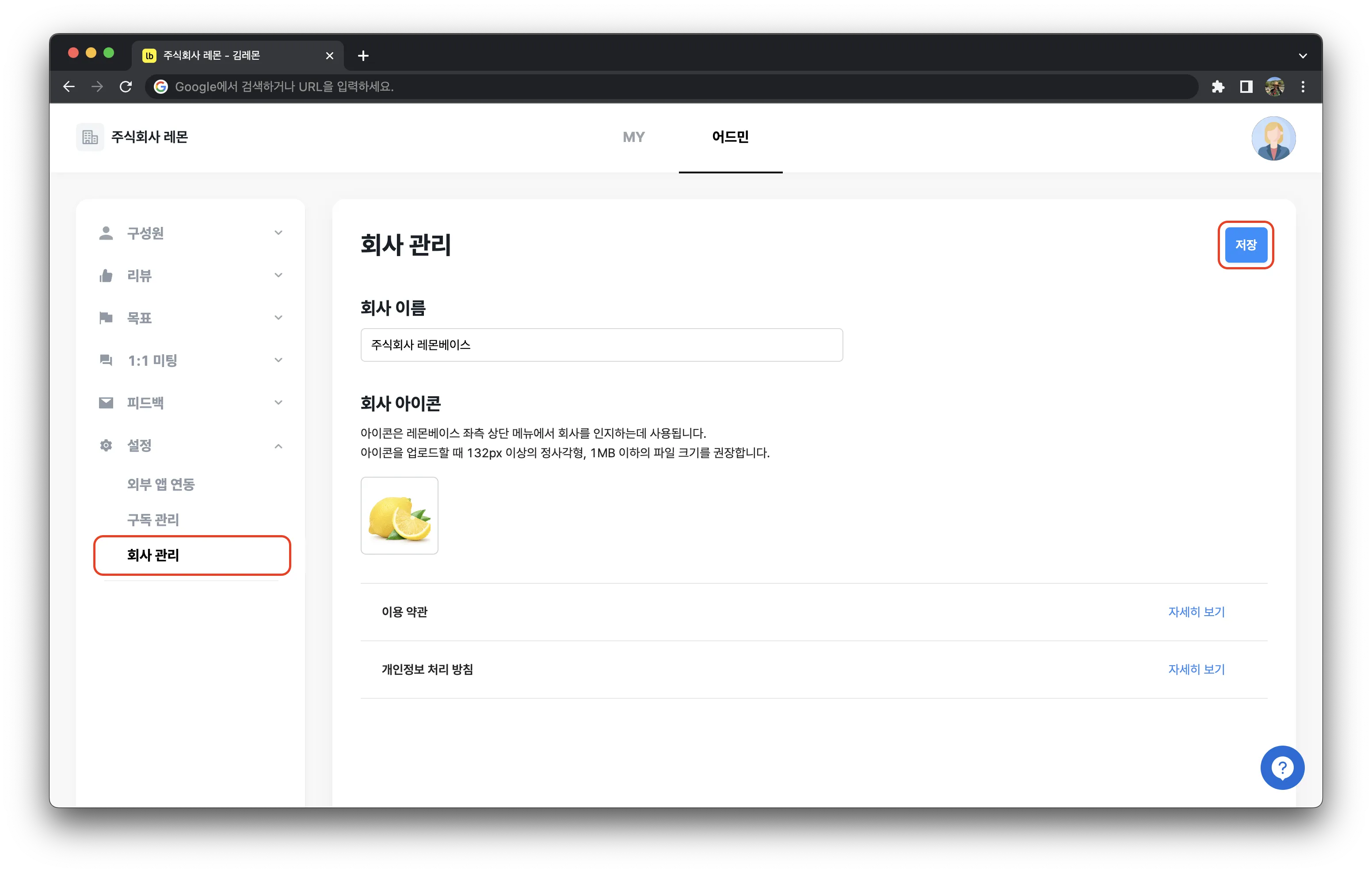Image resolution: width=1372 pixels, height=873 pixels.
Task: Switch to the MY tab
Action: [633, 137]
